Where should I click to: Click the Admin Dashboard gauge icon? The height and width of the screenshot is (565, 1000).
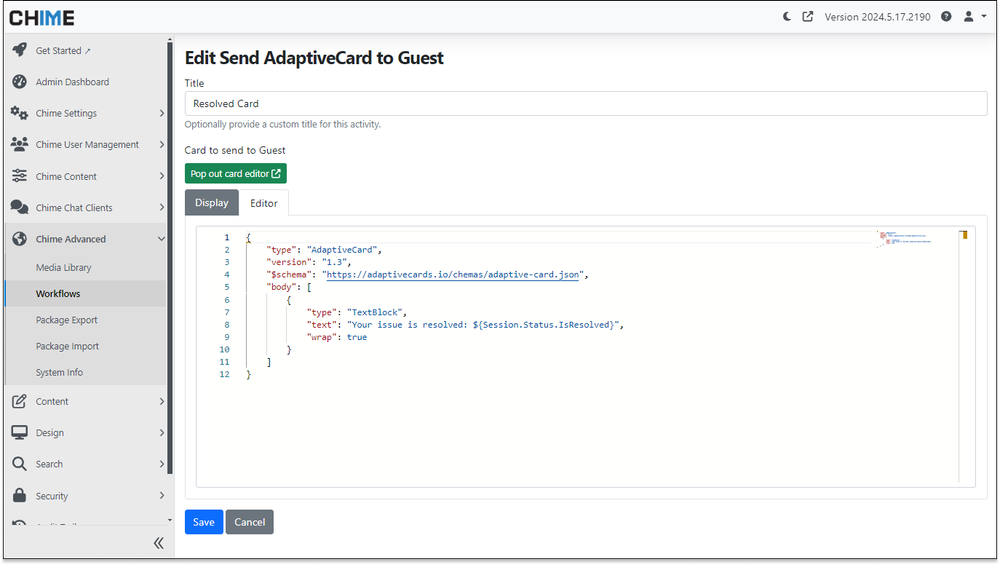point(20,82)
